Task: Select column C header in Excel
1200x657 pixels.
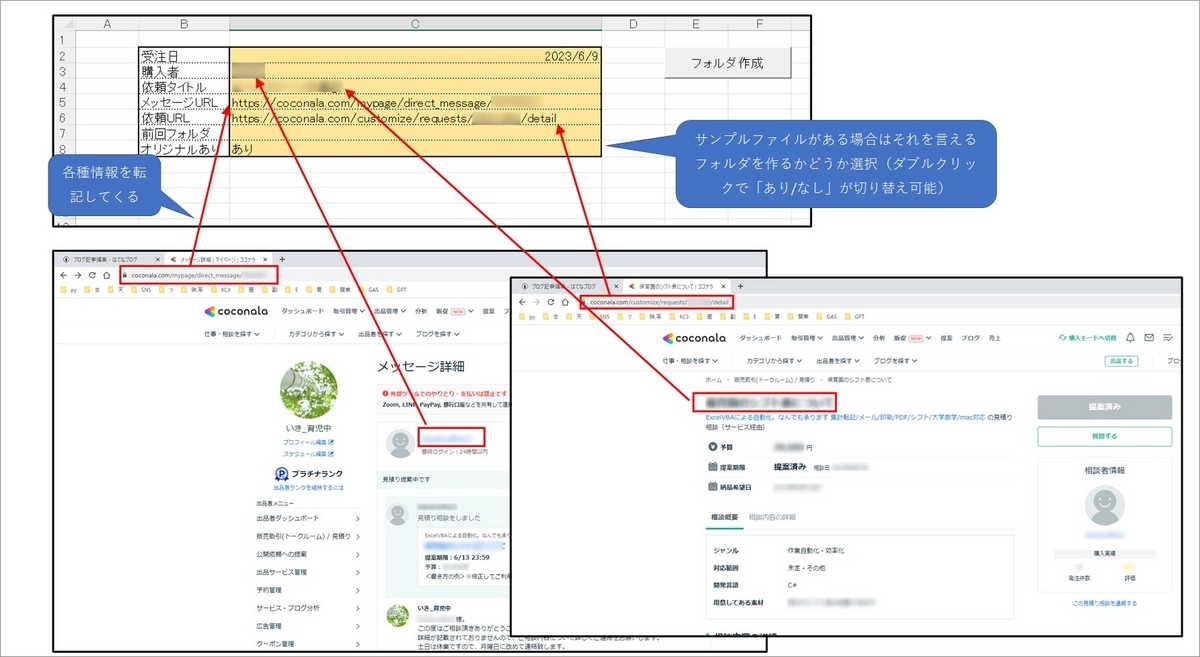Action: tap(415, 23)
